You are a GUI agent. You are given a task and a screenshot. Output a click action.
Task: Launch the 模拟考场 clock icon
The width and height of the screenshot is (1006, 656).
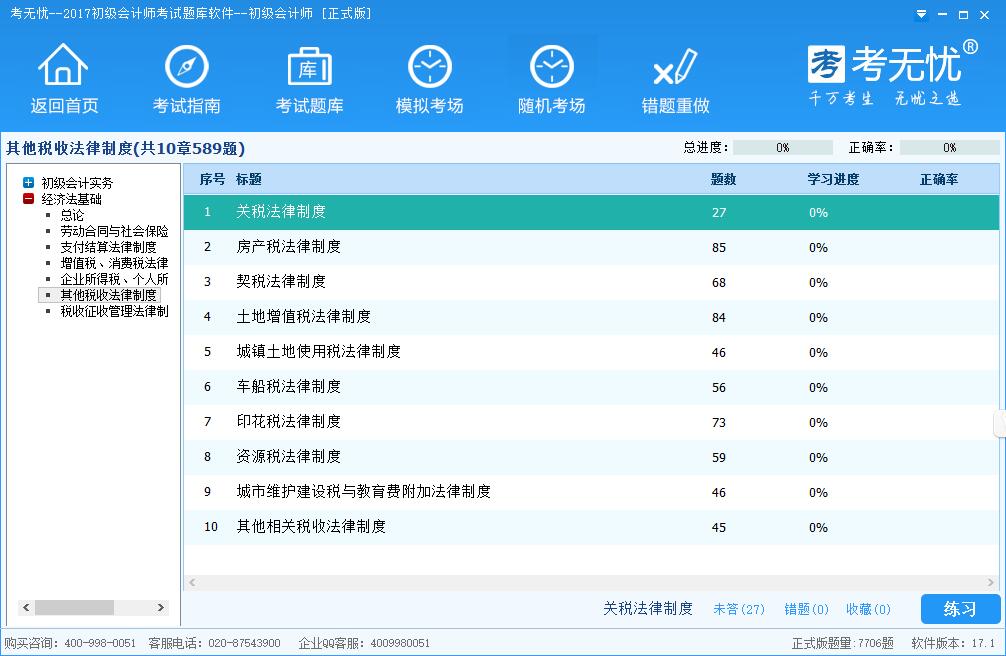pos(429,68)
